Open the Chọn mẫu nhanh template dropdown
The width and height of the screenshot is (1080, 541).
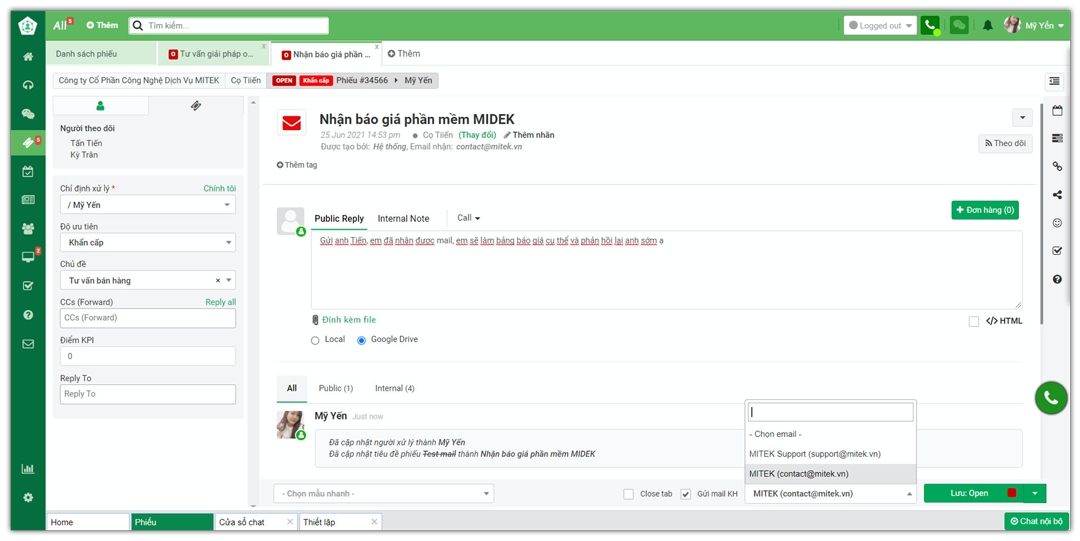coord(384,494)
